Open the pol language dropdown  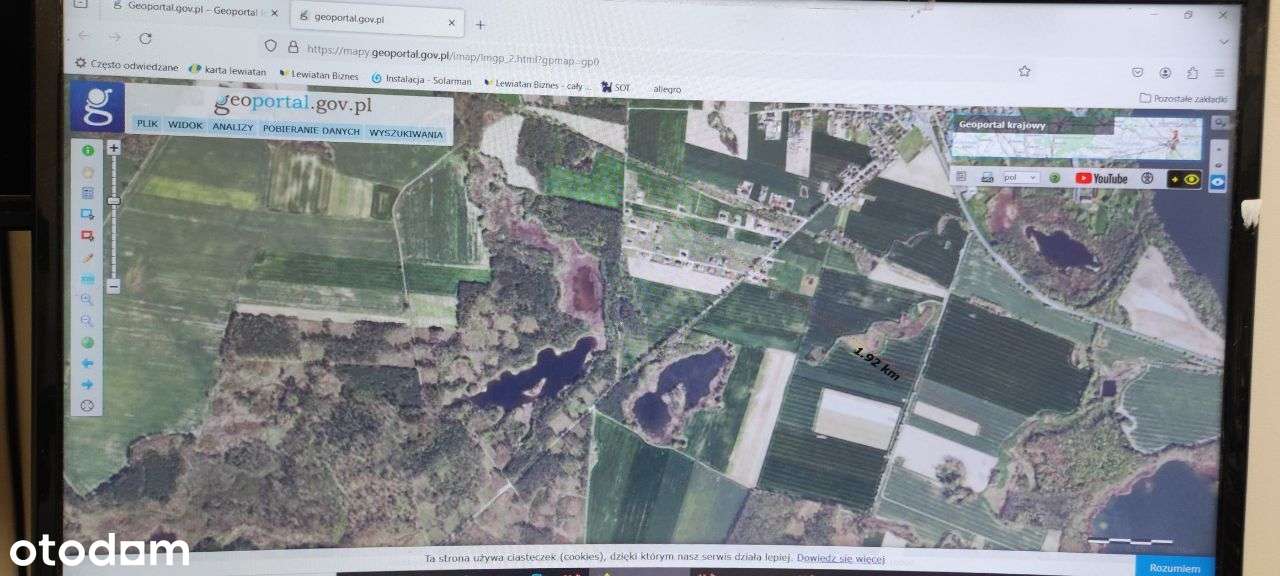[1020, 177]
